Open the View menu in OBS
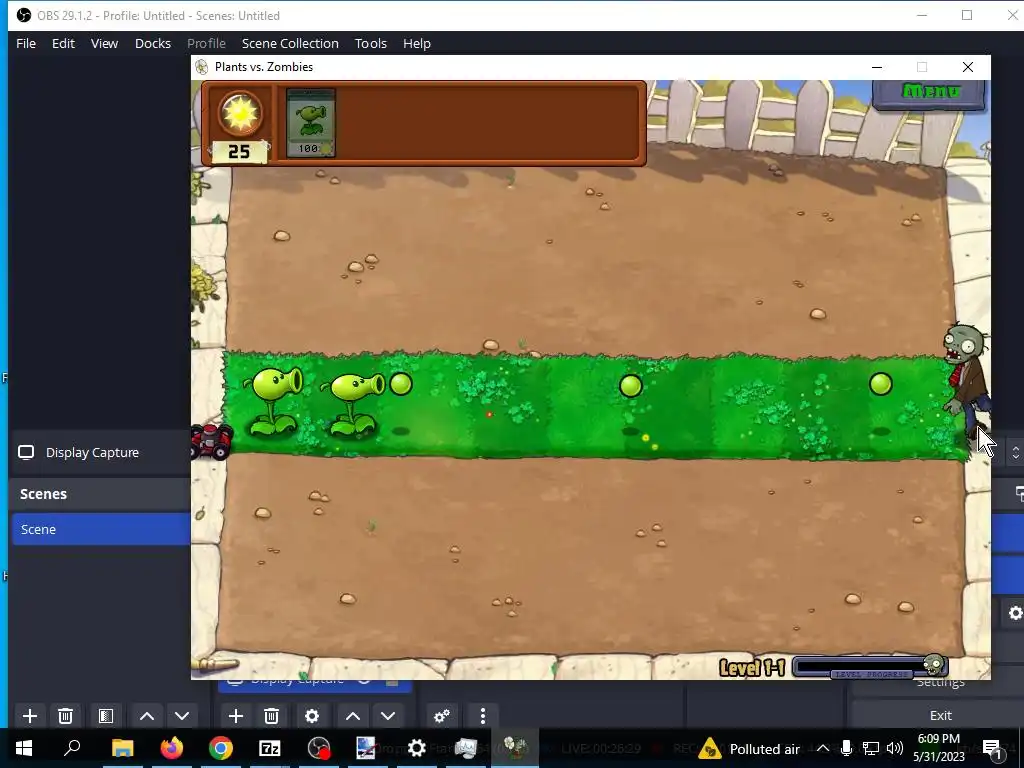 104,43
